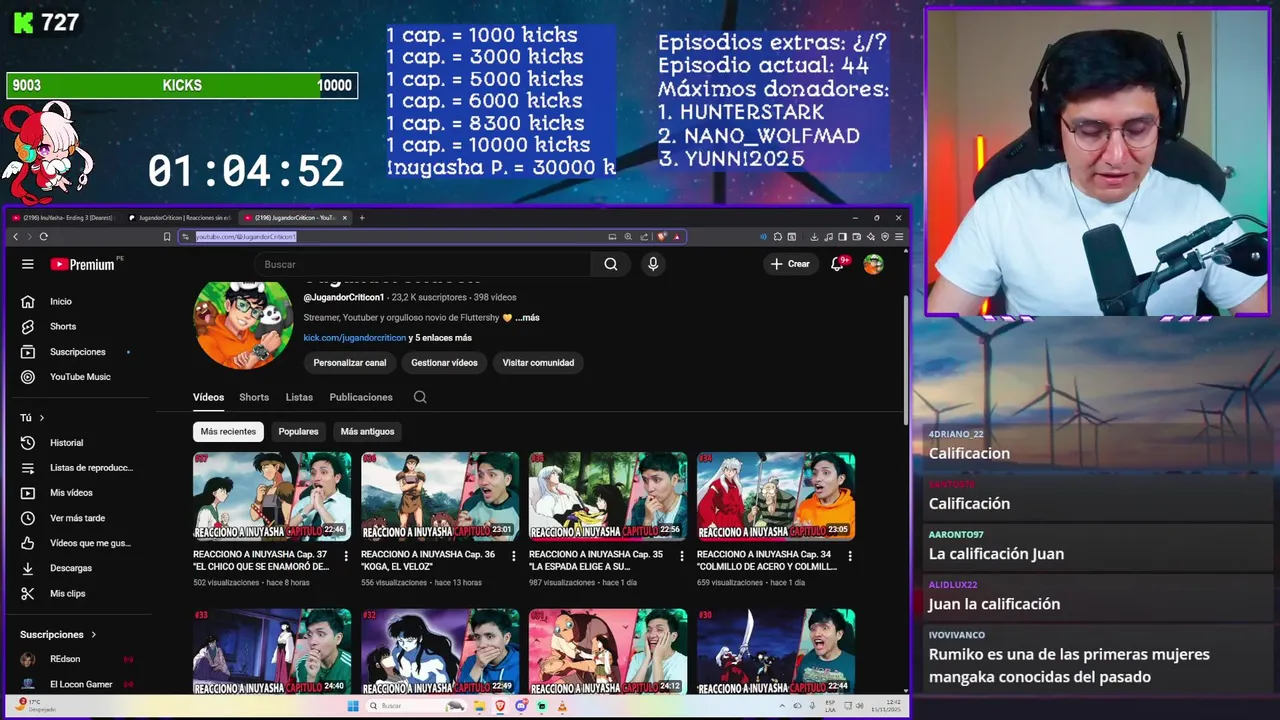The image size is (1280, 720).
Task: Open Listas de reproducción in sidebar
Action: tap(76, 468)
